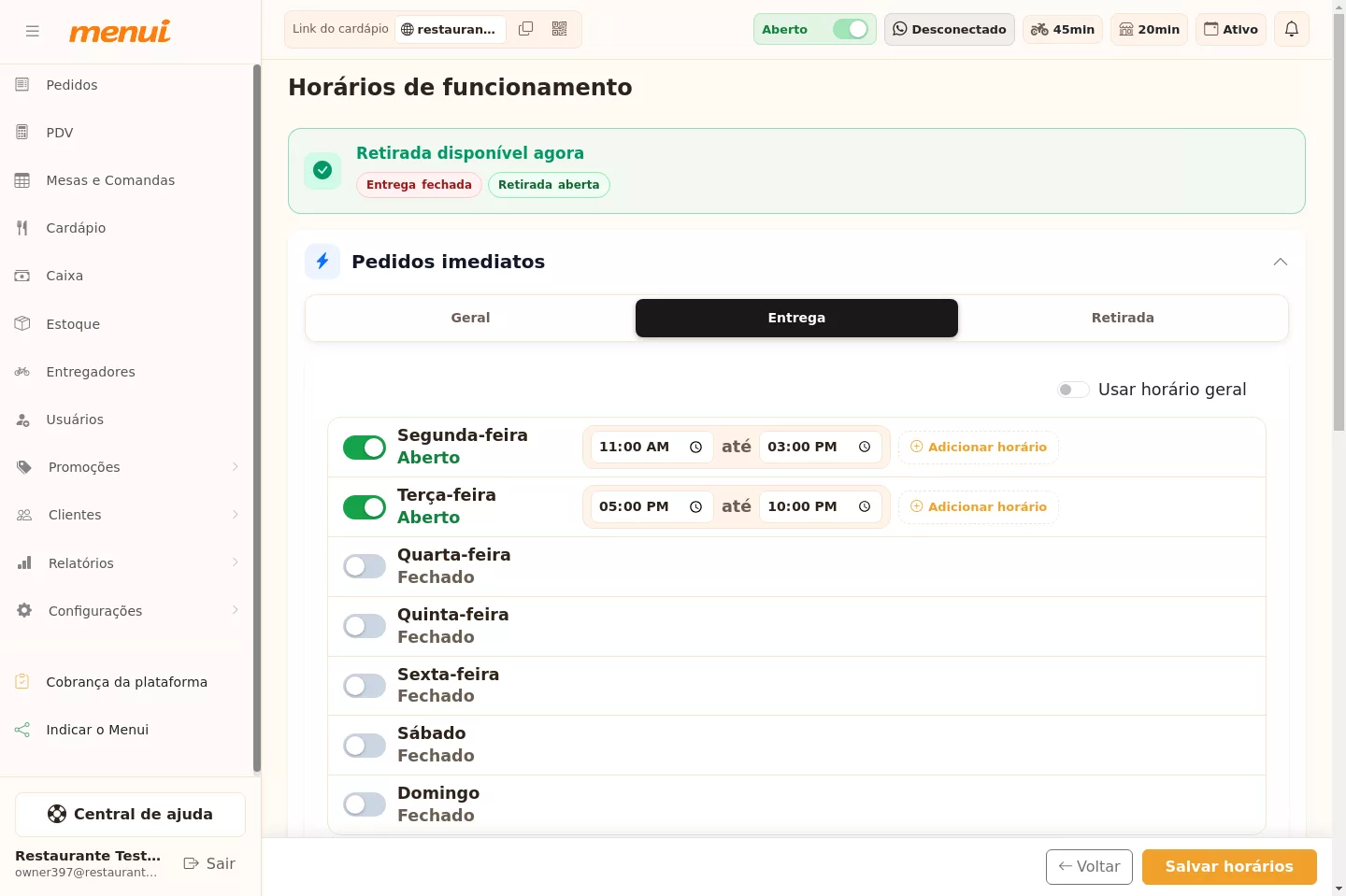The image size is (1346, 896).
Task: Disable Terça-feira opening toggle
Action: click(x=365, y=507)
